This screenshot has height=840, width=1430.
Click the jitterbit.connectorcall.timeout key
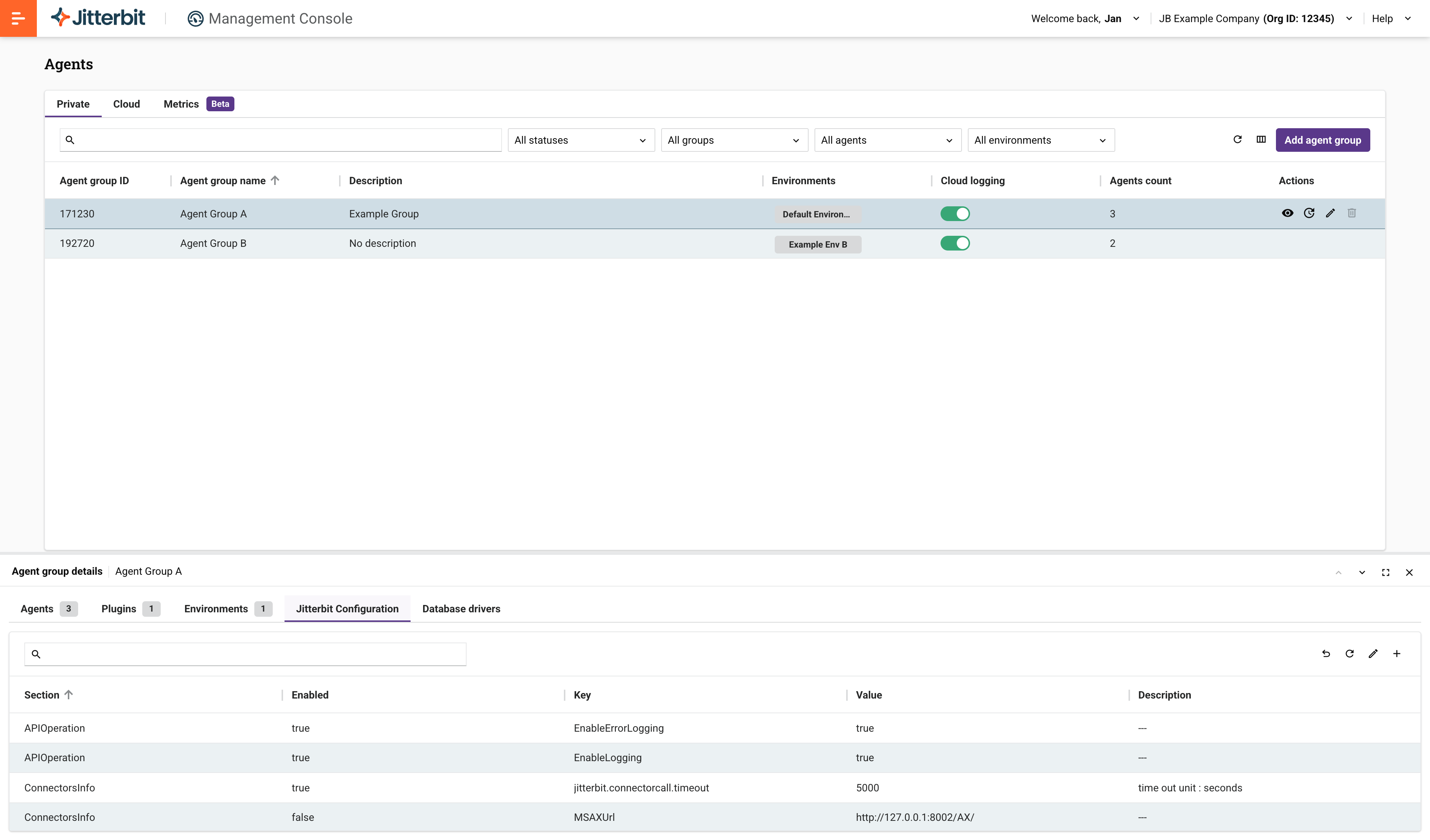(641, 788)
